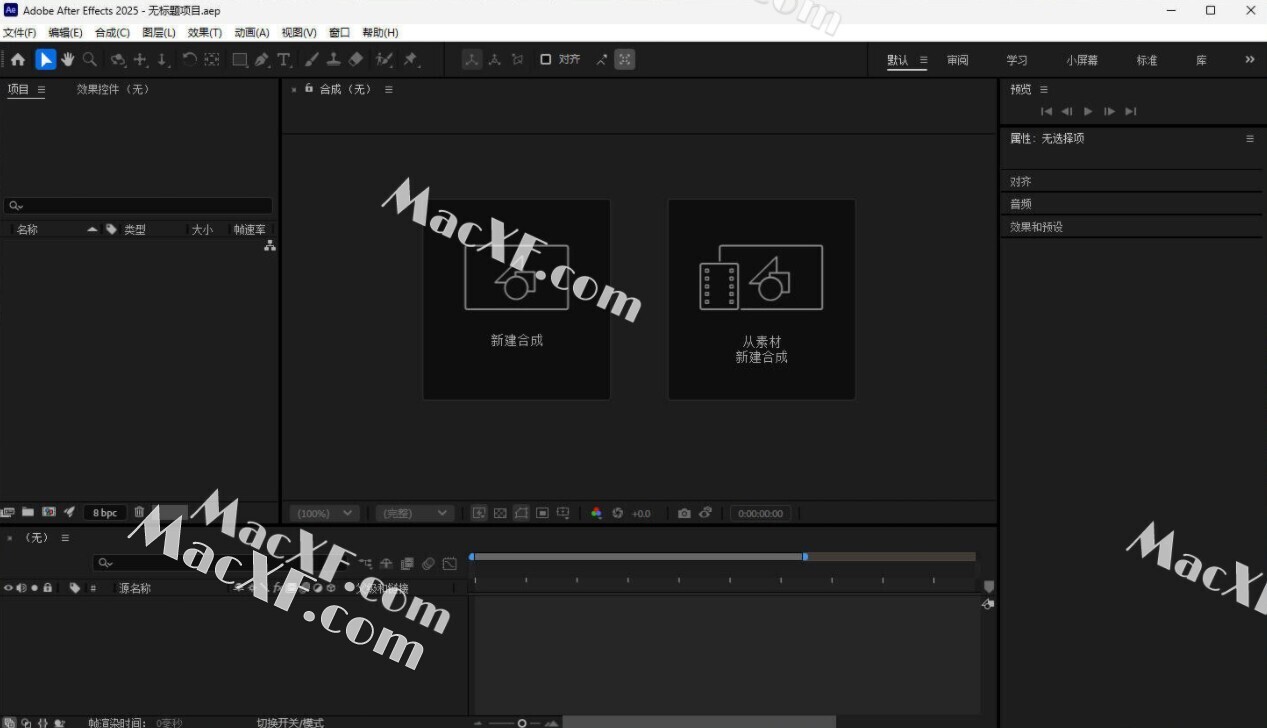This screenshot has width=1267, height=728.
Task: Select the Rectangle shape tool
Action: pos(240,60)
